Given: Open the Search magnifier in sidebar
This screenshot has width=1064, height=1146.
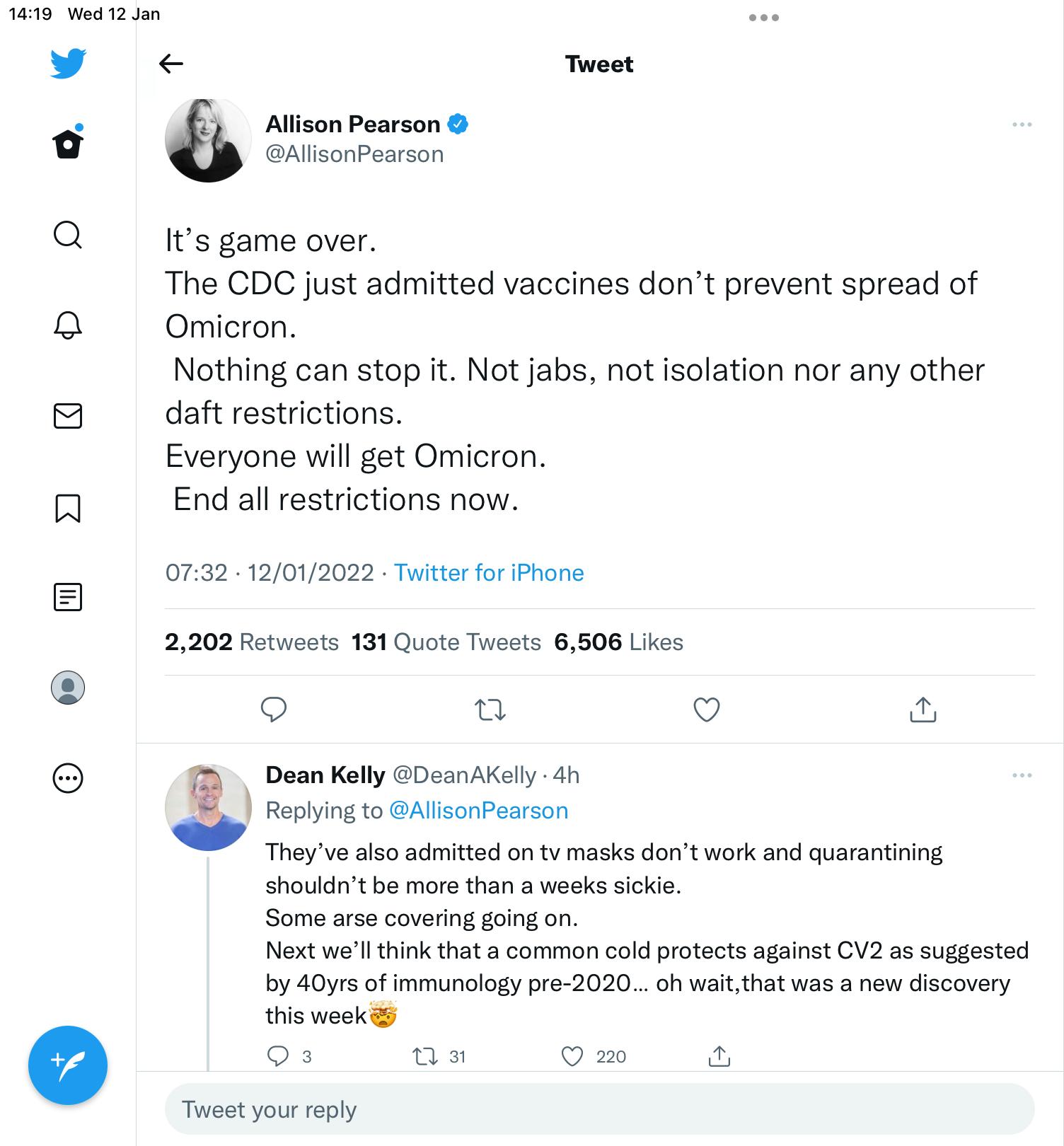Looking at the screenshot, I should pyautogui.click(x=68, y=235).
